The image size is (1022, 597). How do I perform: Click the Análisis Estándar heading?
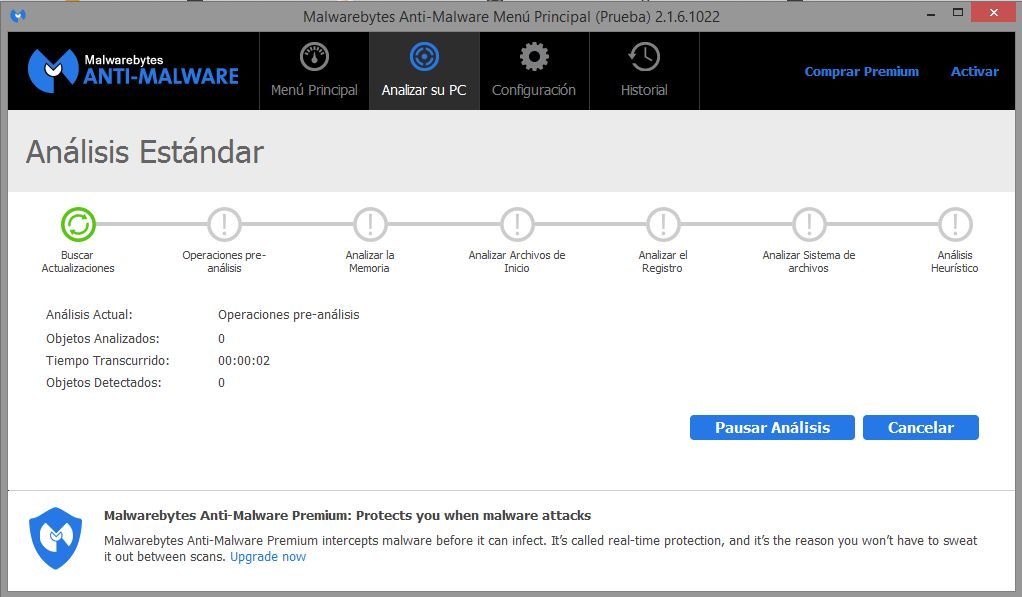(x=145, y=152)
